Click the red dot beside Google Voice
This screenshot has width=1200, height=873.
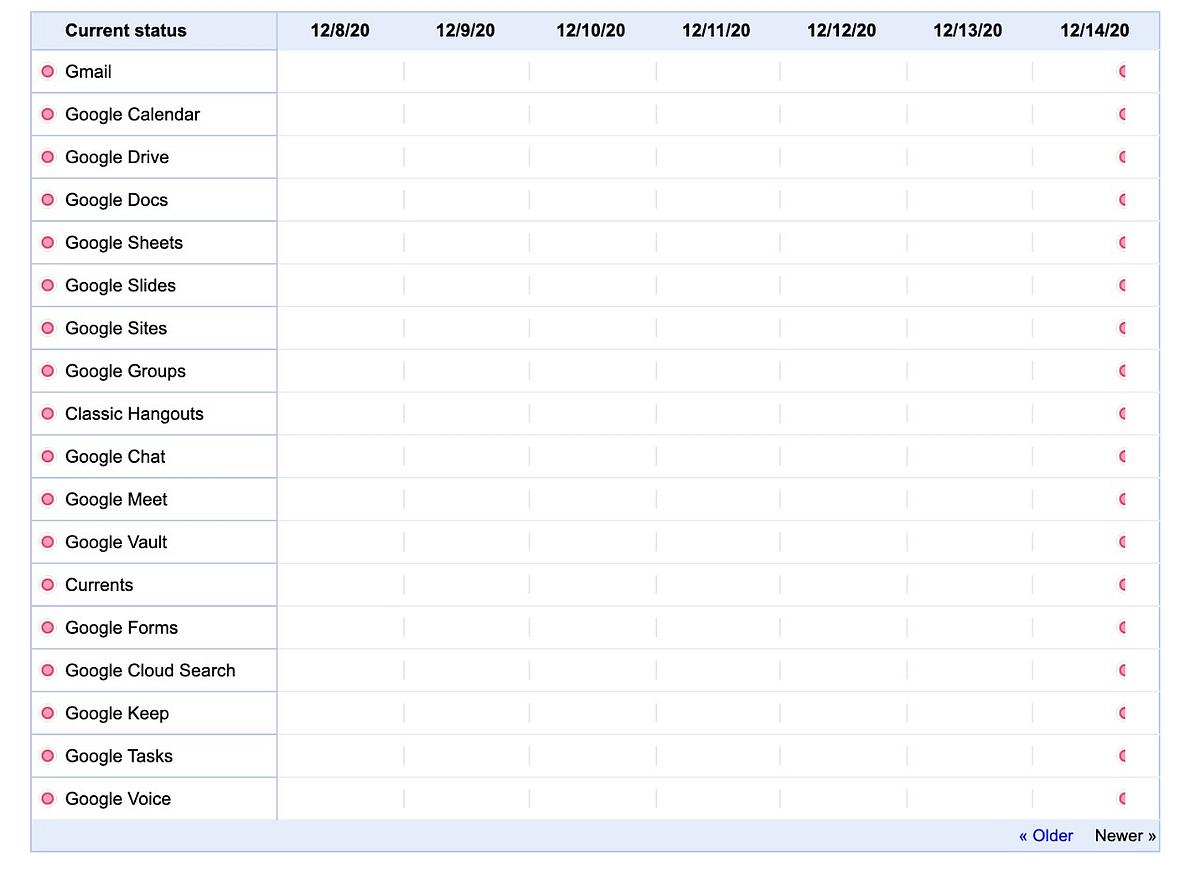click(47, 798)
